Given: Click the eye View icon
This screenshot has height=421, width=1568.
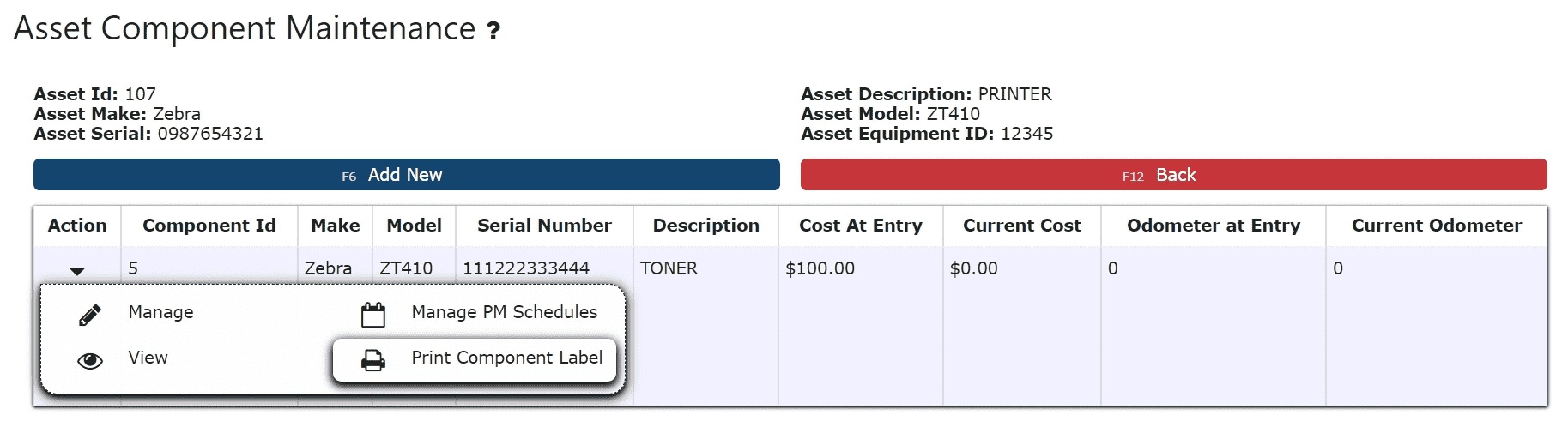Looking at the screenshot, I should [90, 361].
